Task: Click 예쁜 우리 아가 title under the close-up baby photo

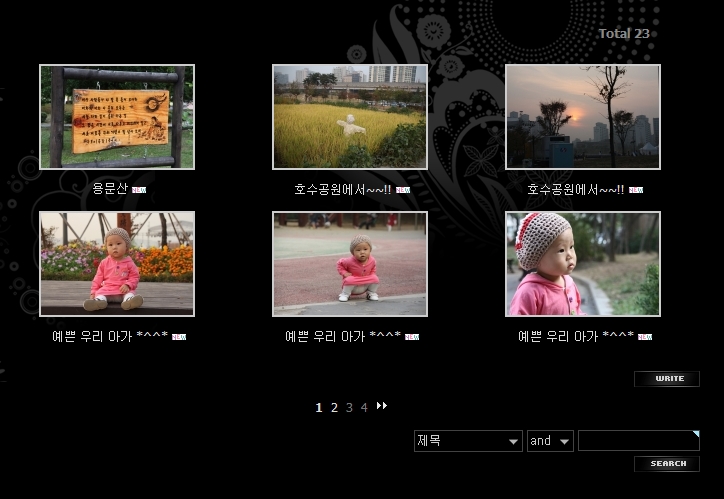Action: 576,336
